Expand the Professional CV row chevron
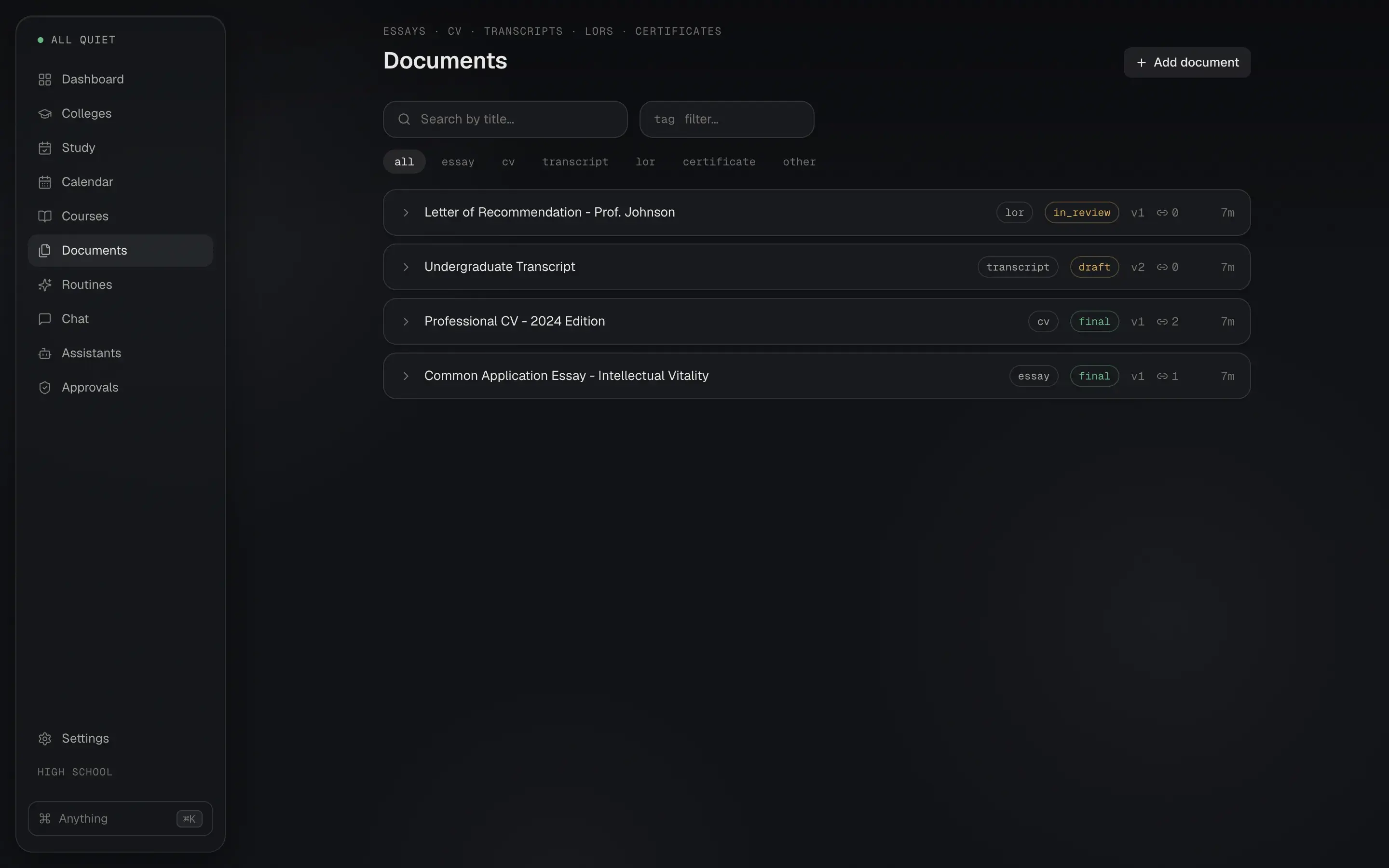 (x=406, y=322)
